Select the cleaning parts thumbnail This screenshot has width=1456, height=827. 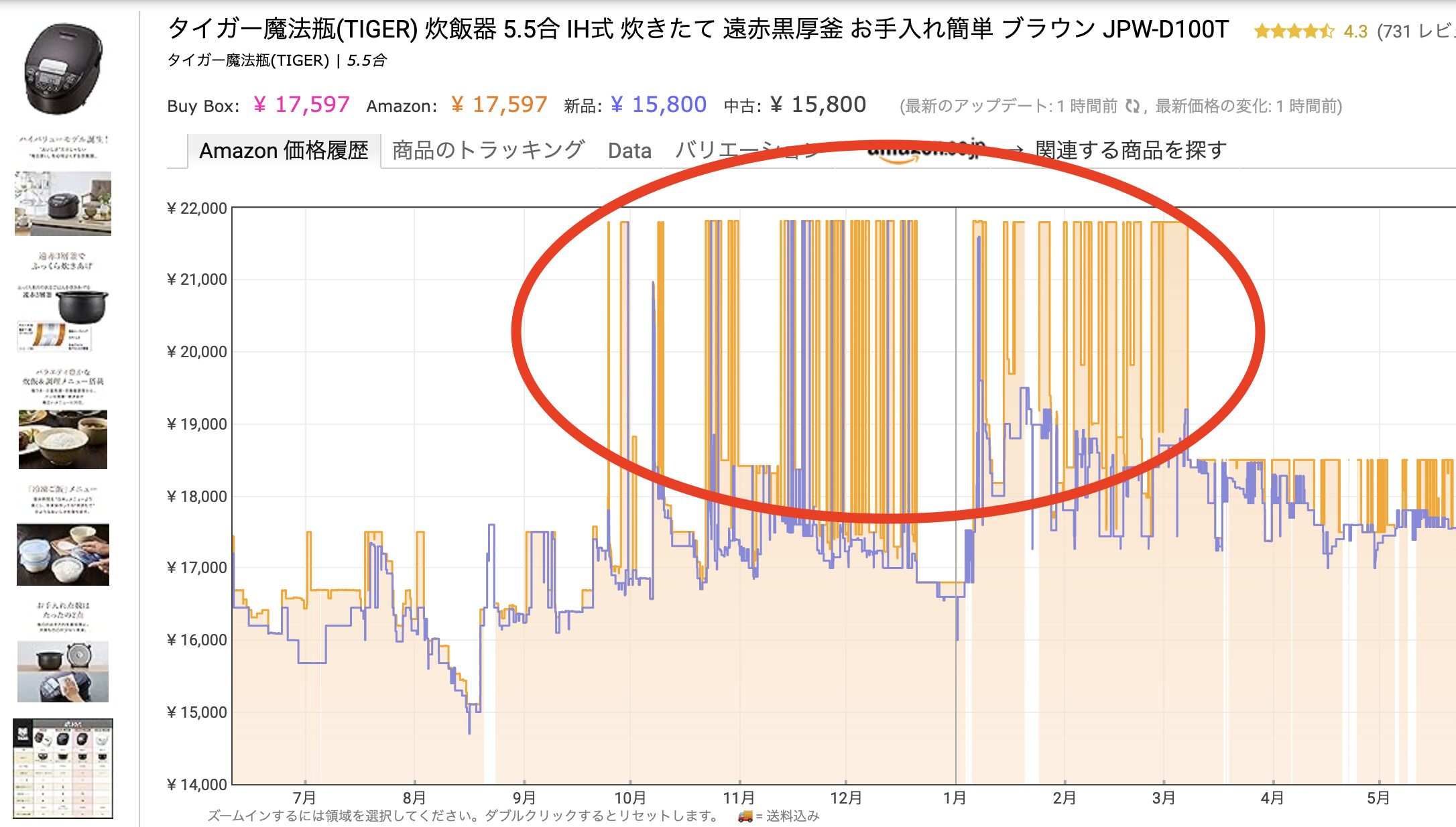pos(63,672)
